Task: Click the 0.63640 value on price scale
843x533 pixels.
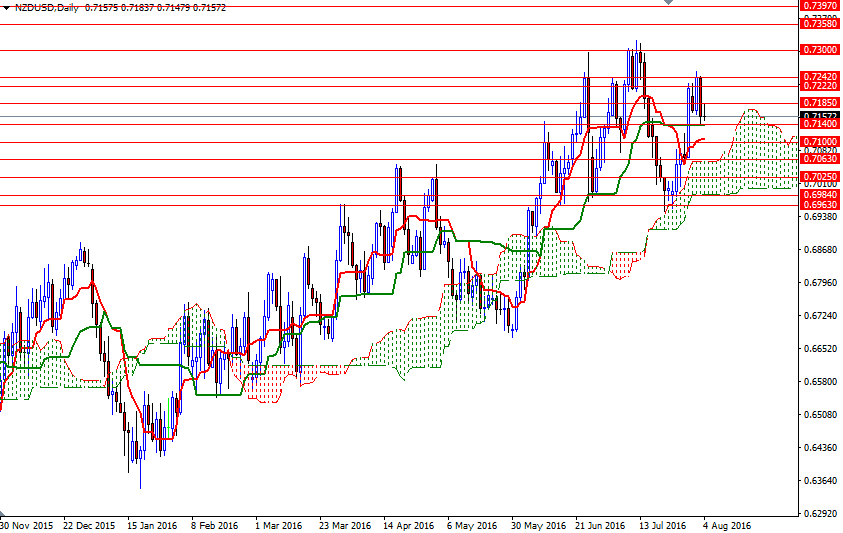Action: 820,481
